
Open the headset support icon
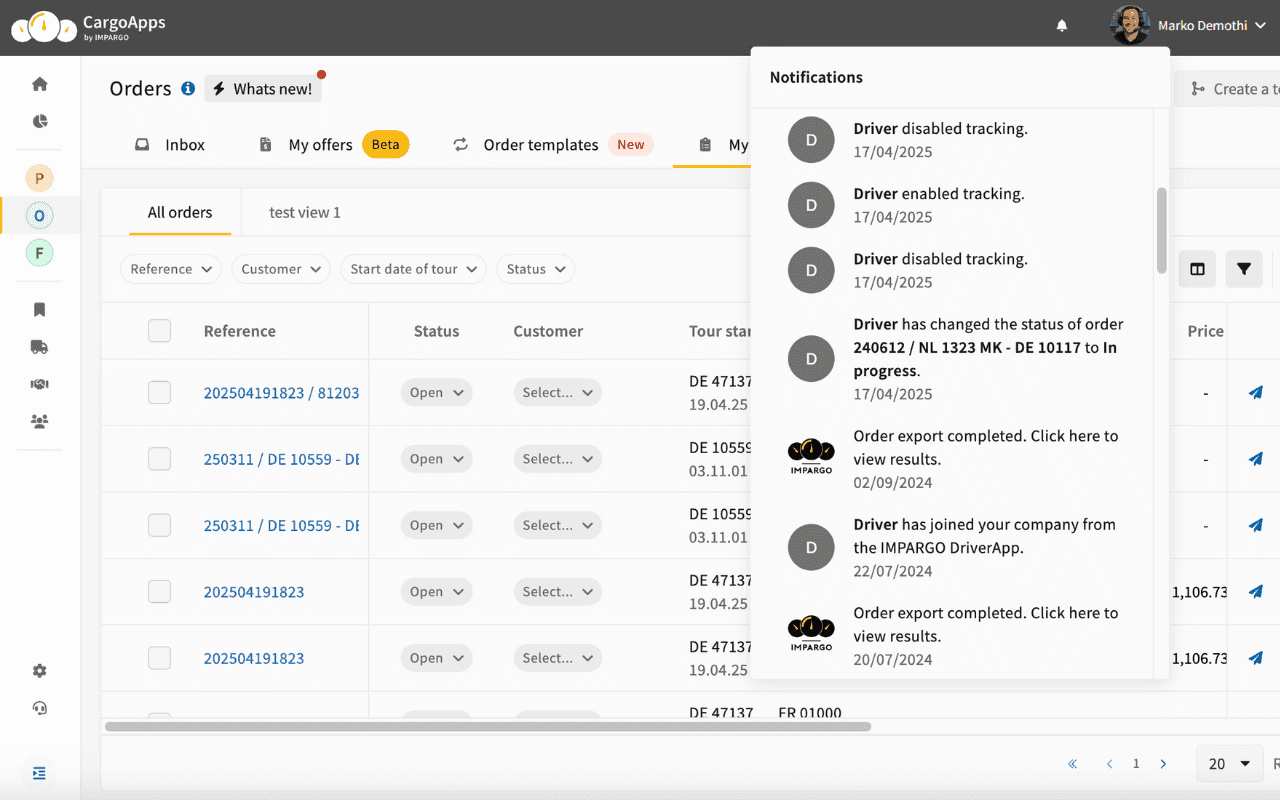[40, 708]
